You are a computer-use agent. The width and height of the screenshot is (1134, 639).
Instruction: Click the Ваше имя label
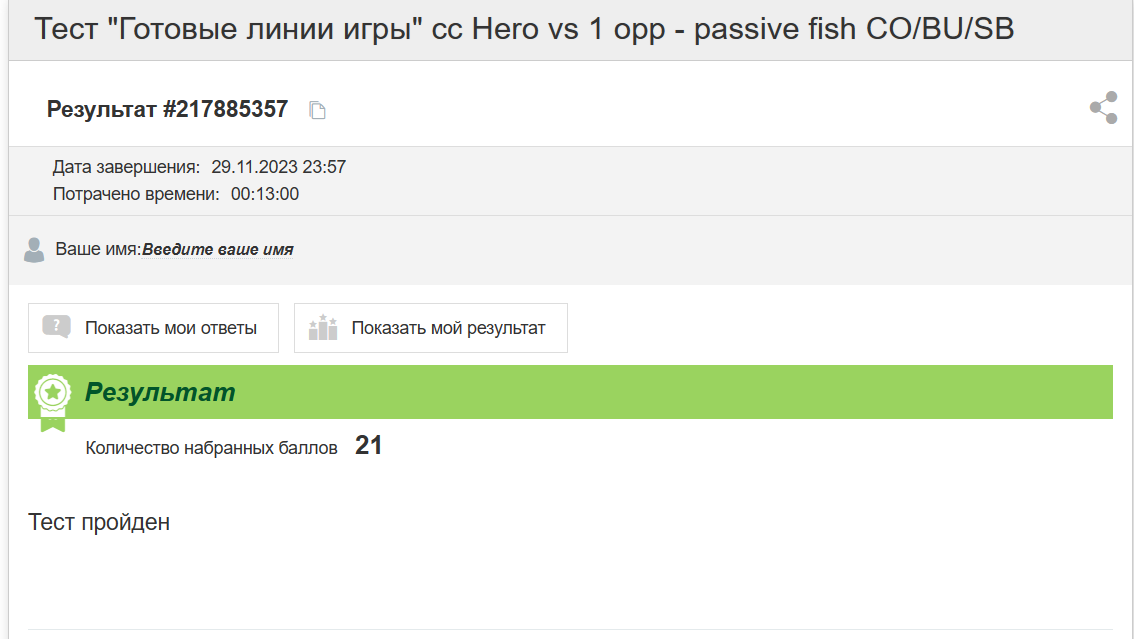tap(98, 249)
